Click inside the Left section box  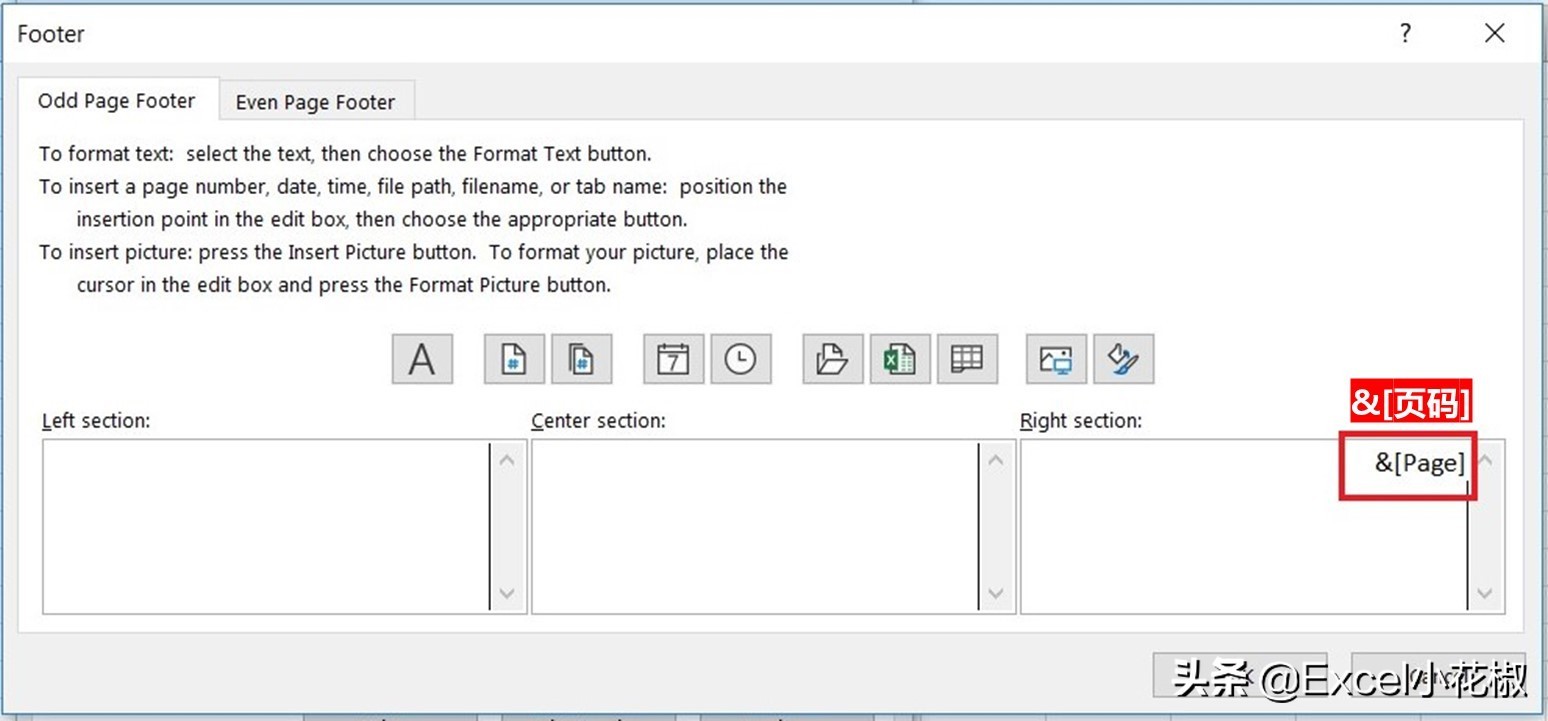265,526
